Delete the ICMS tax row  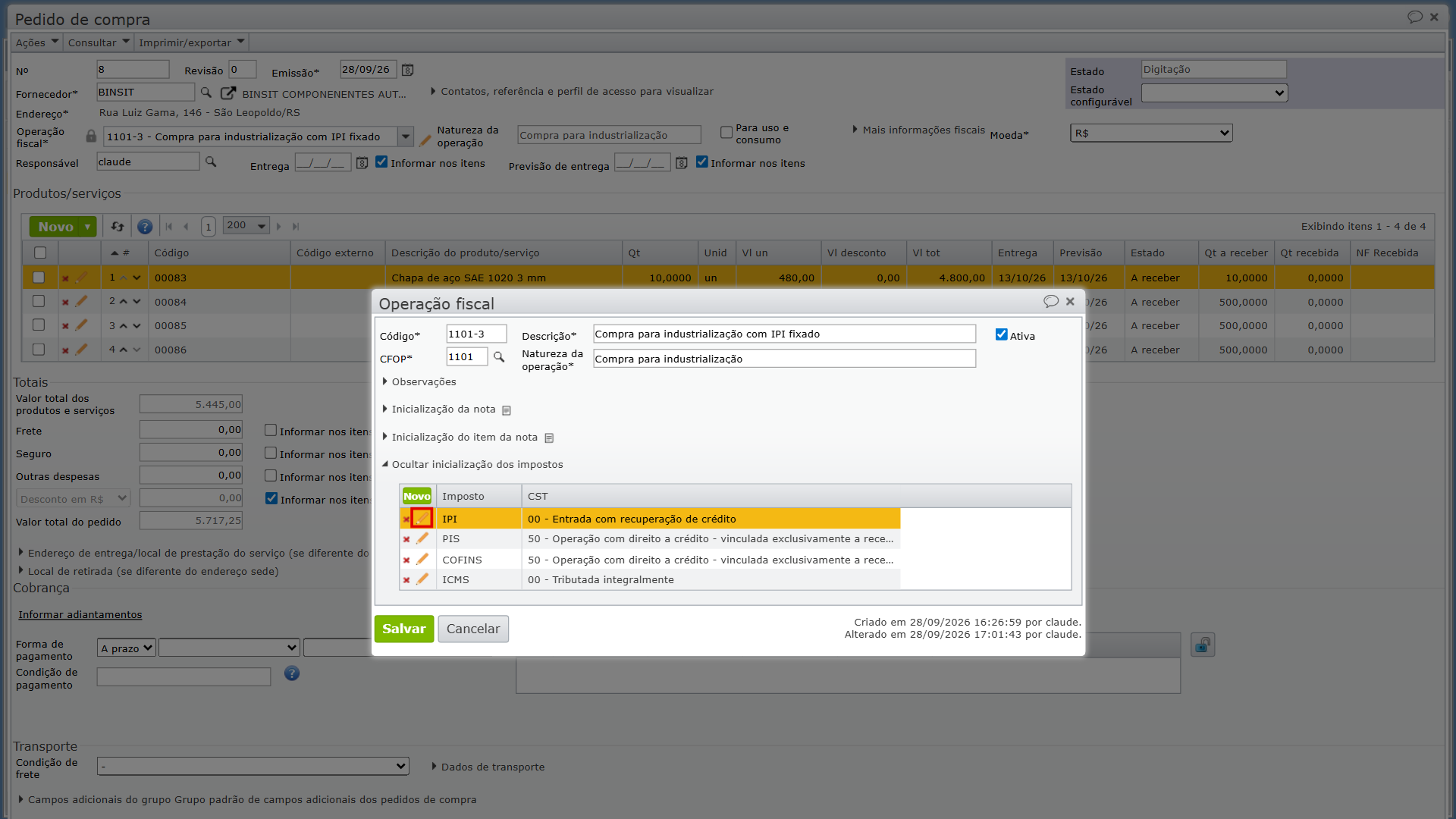(406, 580)
